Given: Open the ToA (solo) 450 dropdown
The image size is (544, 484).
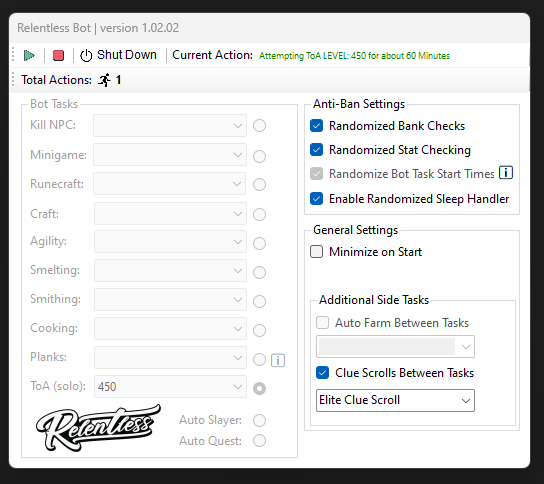Looking at the screenshot, I should click(170, 386).
